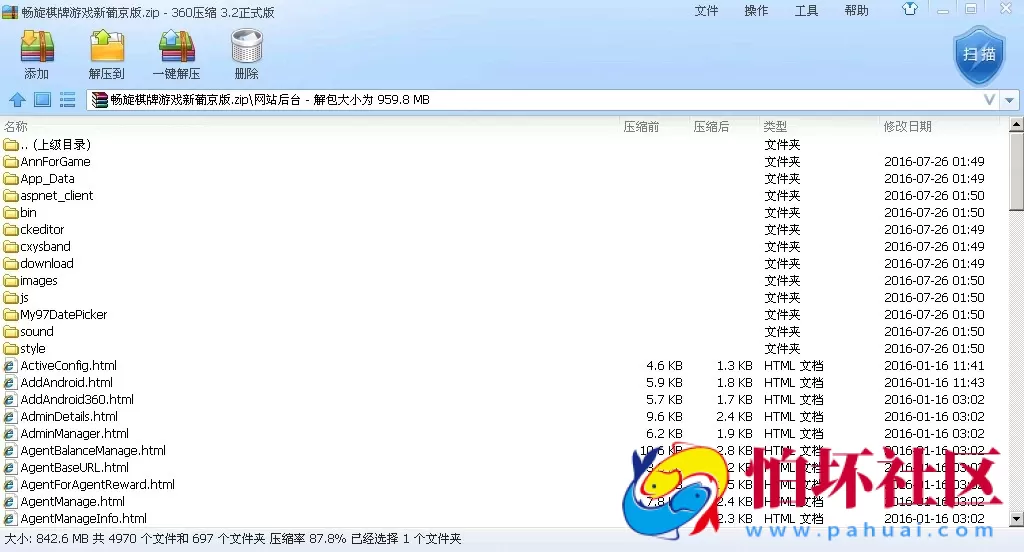Select the js folder icon
This screenshot has height=552, width=1024.
10,297
